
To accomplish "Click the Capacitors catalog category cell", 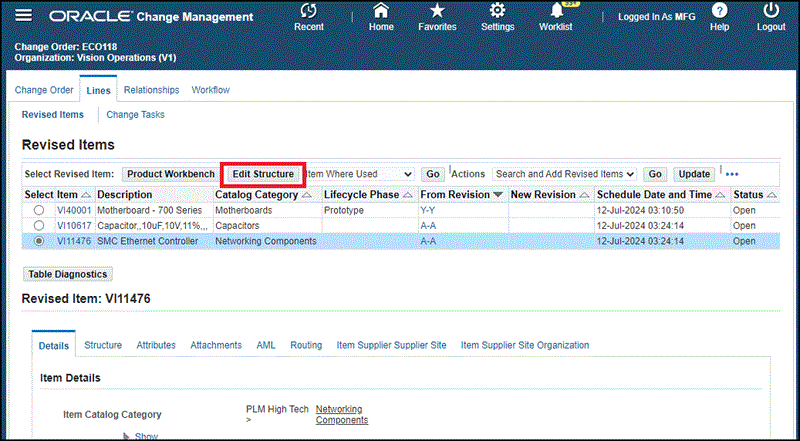I will click(x=237, y=226).
